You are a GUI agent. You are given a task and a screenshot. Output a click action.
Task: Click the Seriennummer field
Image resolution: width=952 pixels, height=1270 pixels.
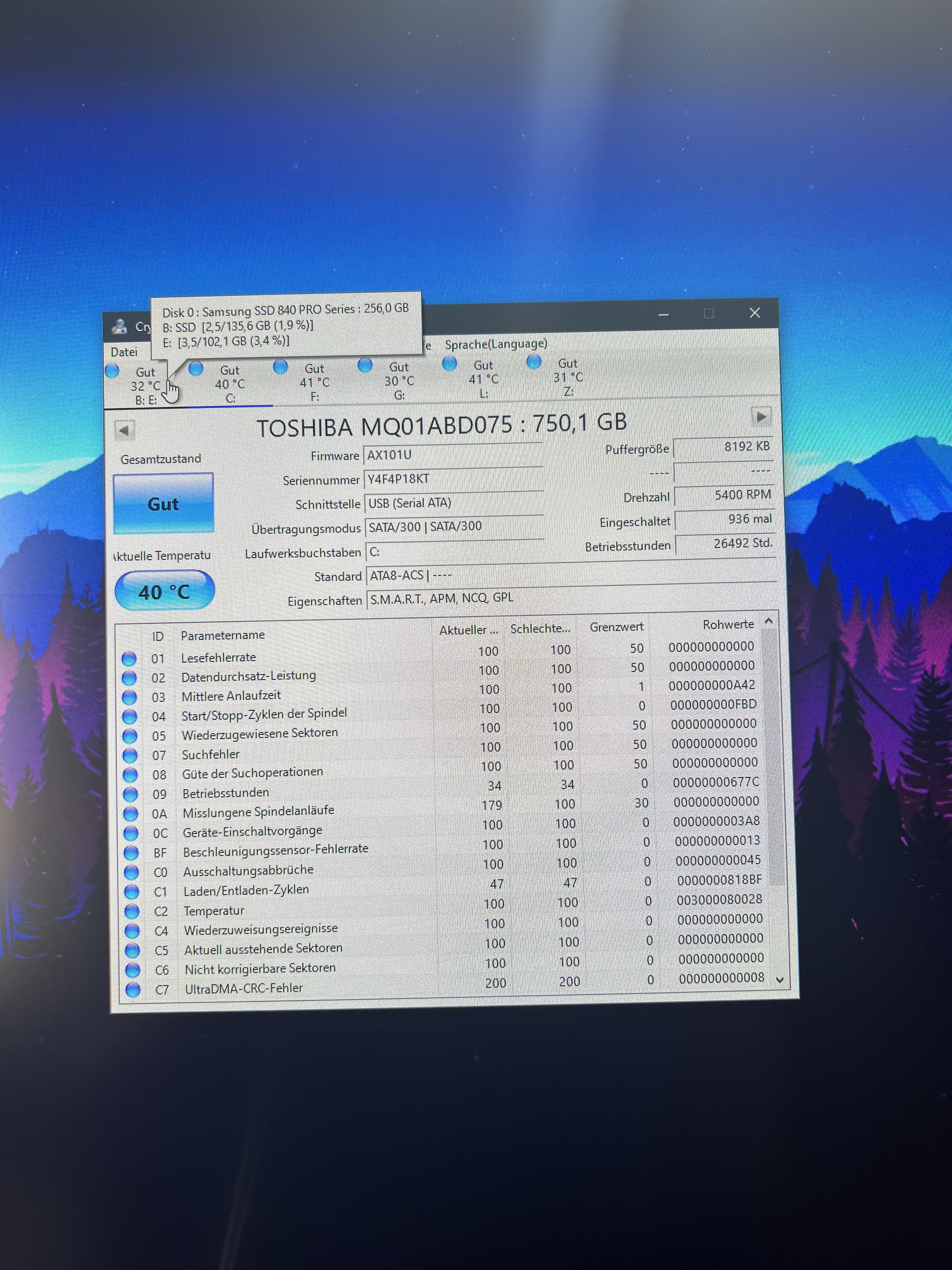[x=453, y=479]
